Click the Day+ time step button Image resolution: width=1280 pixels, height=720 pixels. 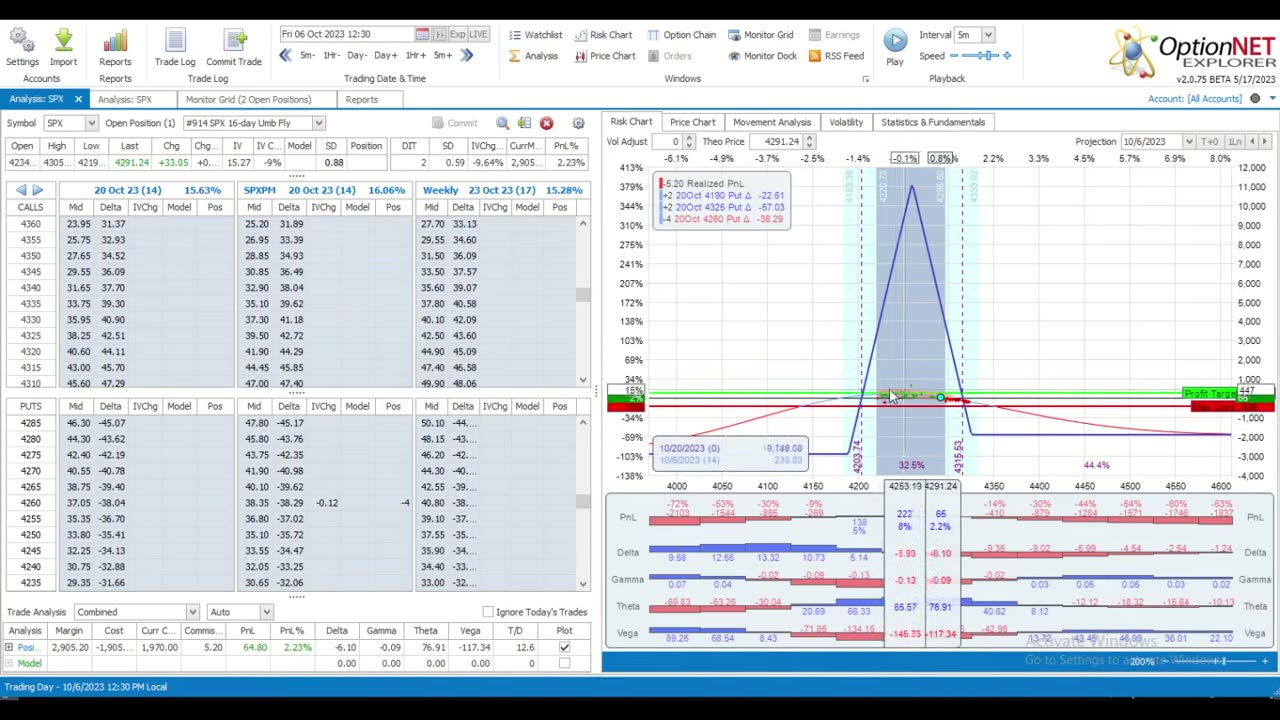[x=385, y=55]
